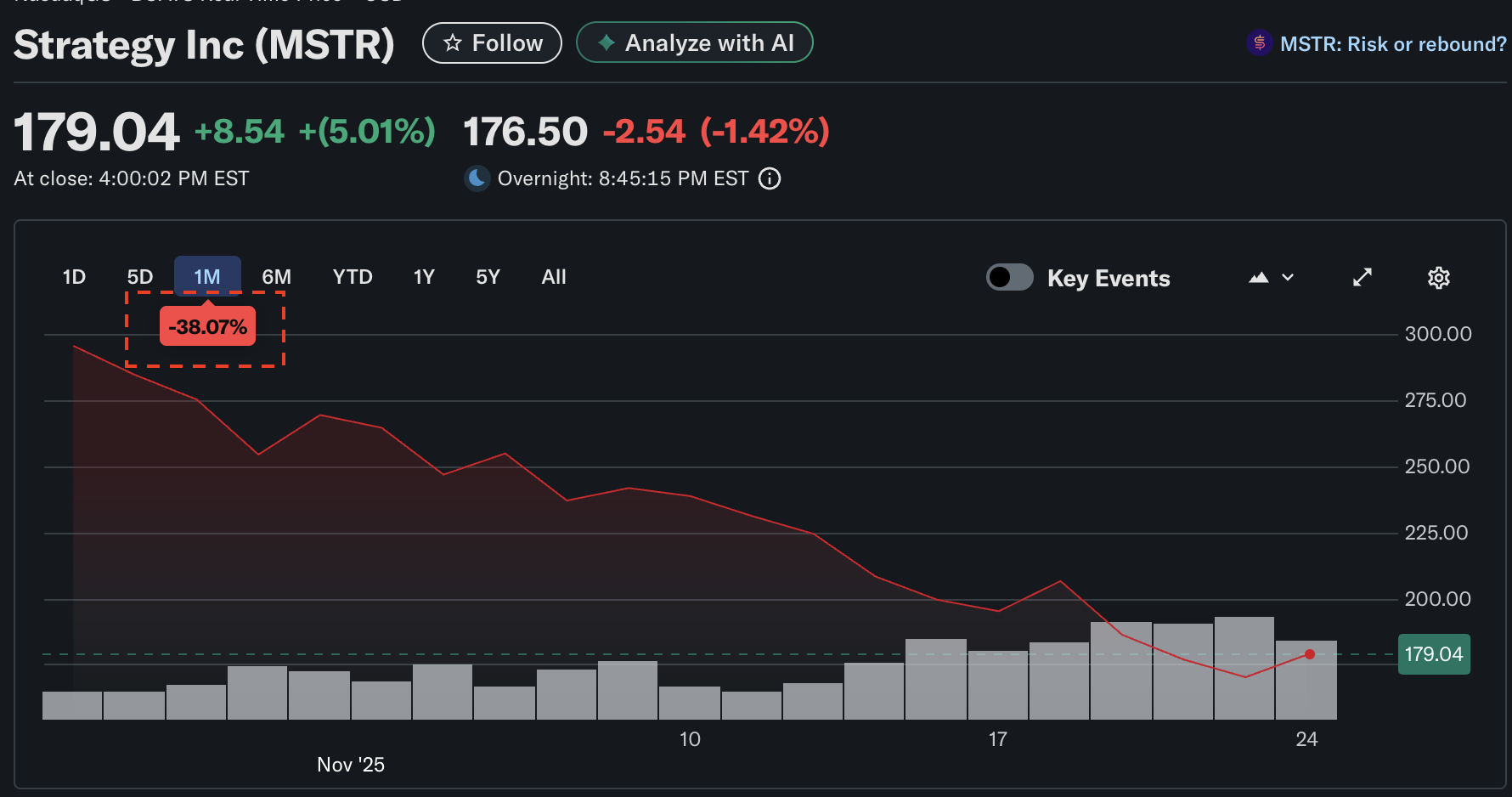Click the Analyze with AI button
Screen dimensions: 1512x797
pos(694,42)
